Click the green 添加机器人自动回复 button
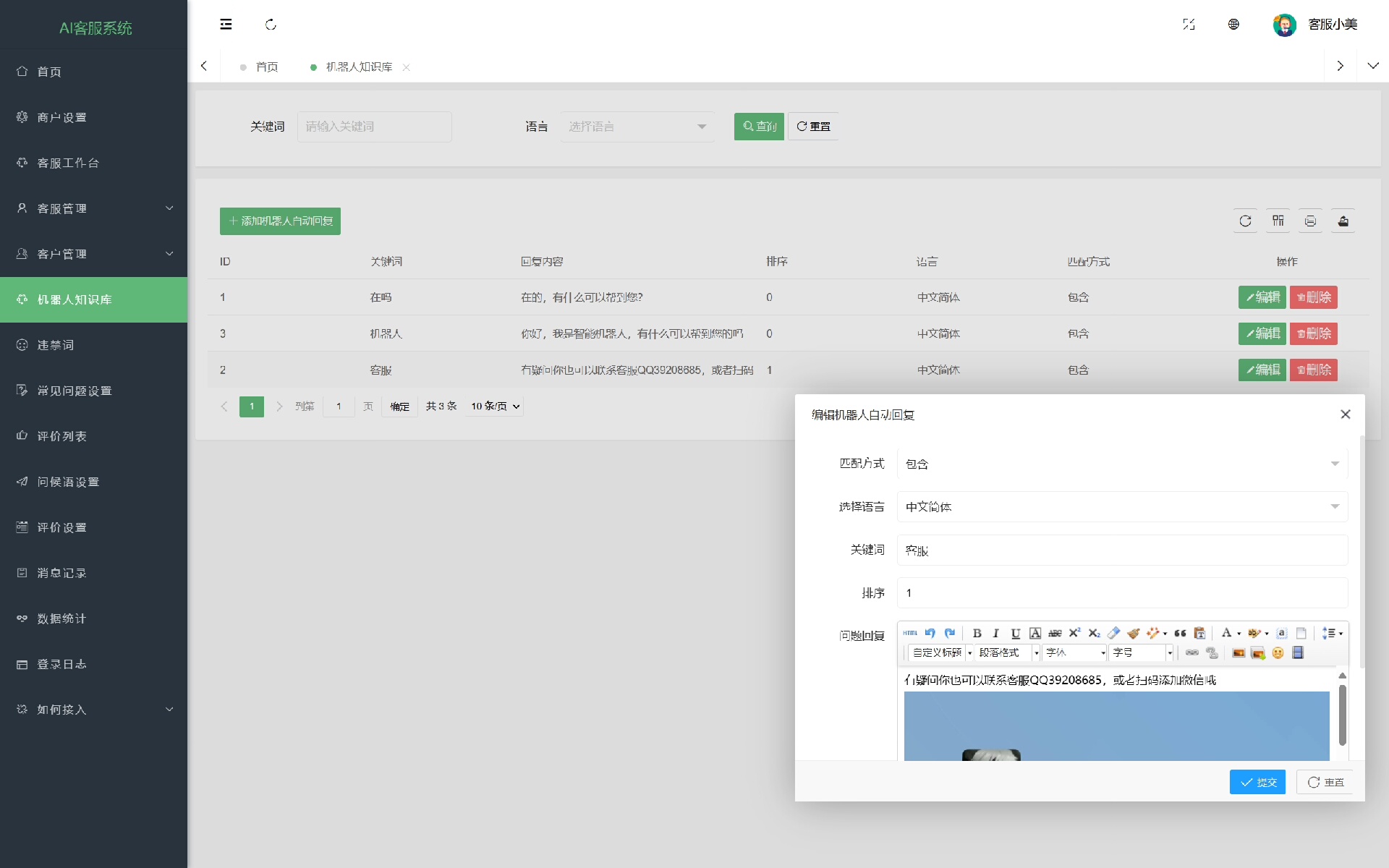Image resolution: width=1389 pixels, height=868 pixels. [280, 221]
